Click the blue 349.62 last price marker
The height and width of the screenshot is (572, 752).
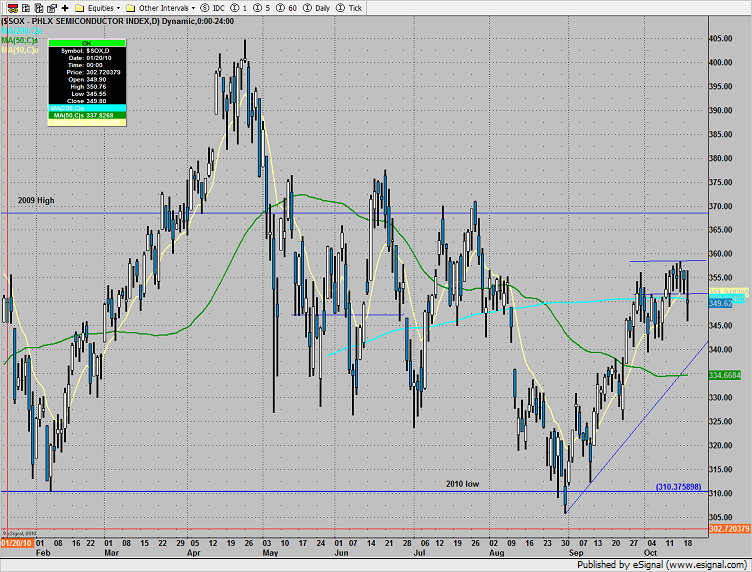click(720, 304)
